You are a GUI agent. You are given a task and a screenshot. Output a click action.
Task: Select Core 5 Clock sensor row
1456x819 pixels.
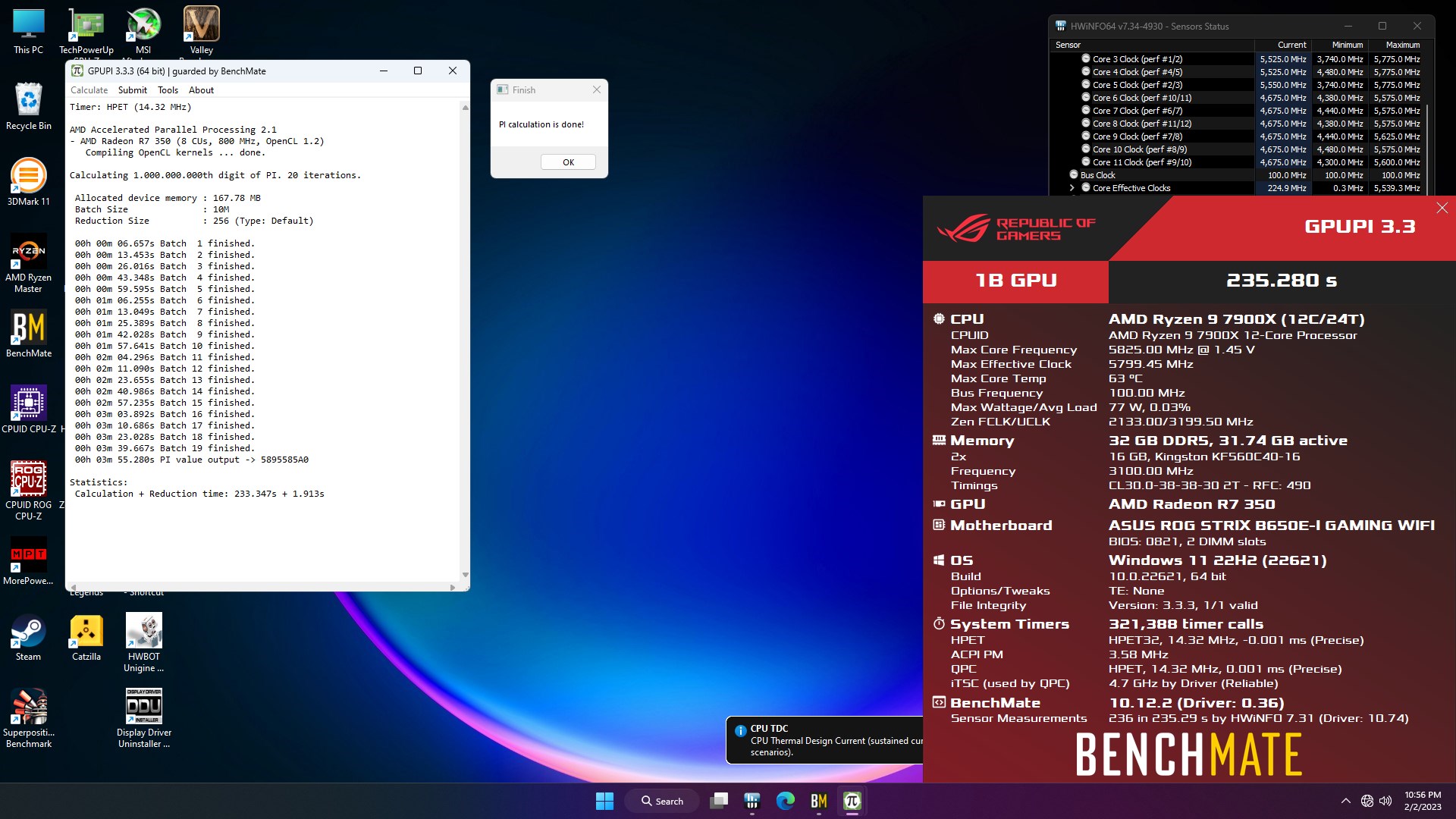[x=1235, y=85]
